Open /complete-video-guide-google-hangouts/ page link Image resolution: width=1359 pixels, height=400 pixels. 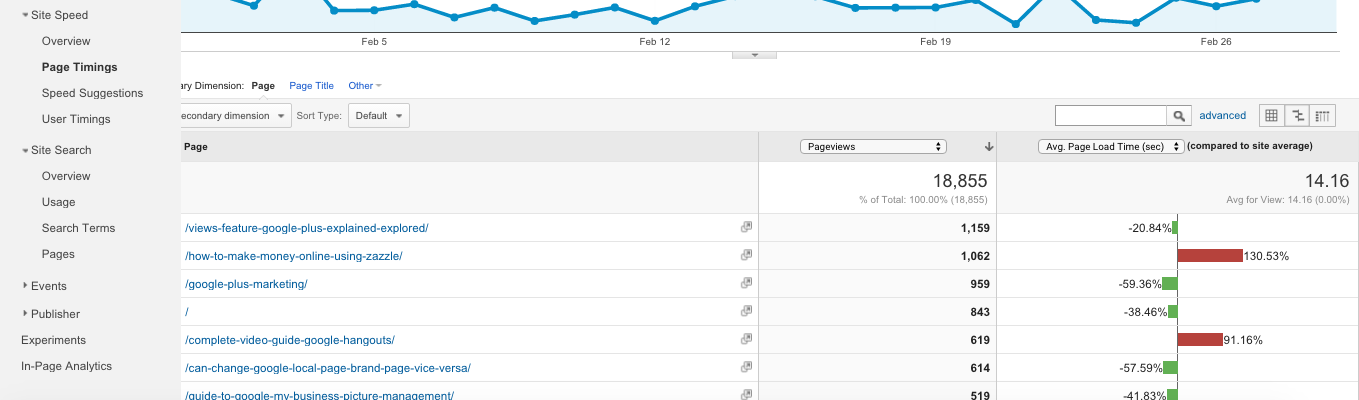pos(290,340)
